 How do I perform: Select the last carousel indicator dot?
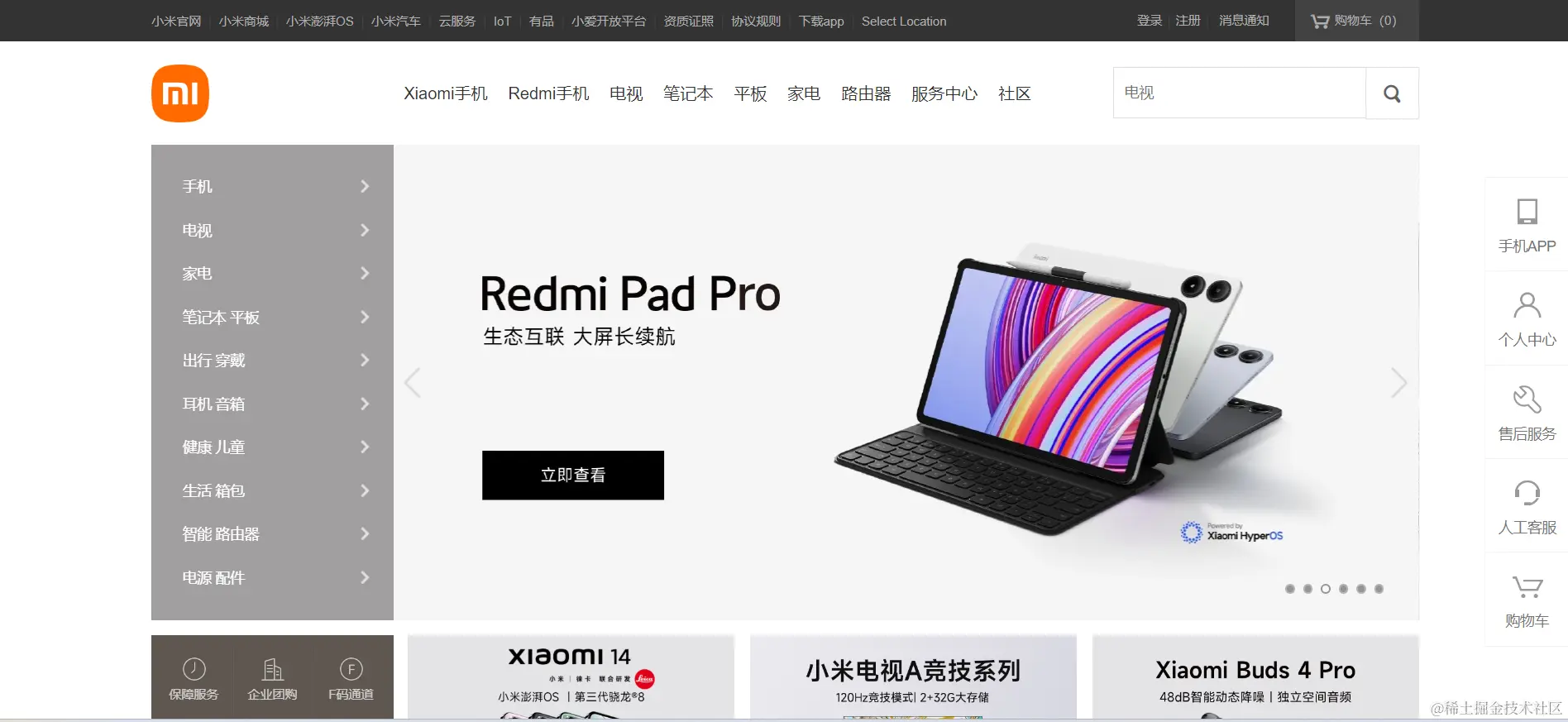point(1379,589)
